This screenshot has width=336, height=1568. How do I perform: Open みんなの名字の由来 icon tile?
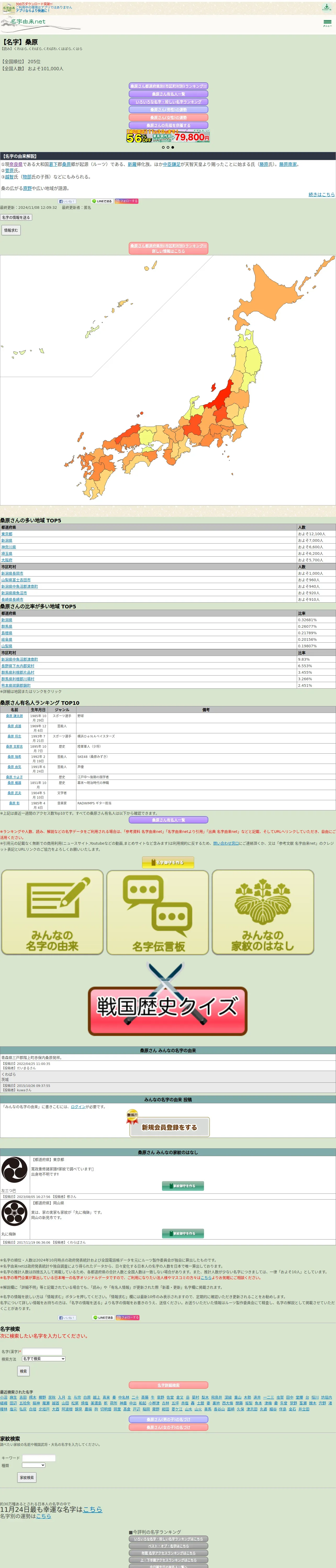pos(52,912)
